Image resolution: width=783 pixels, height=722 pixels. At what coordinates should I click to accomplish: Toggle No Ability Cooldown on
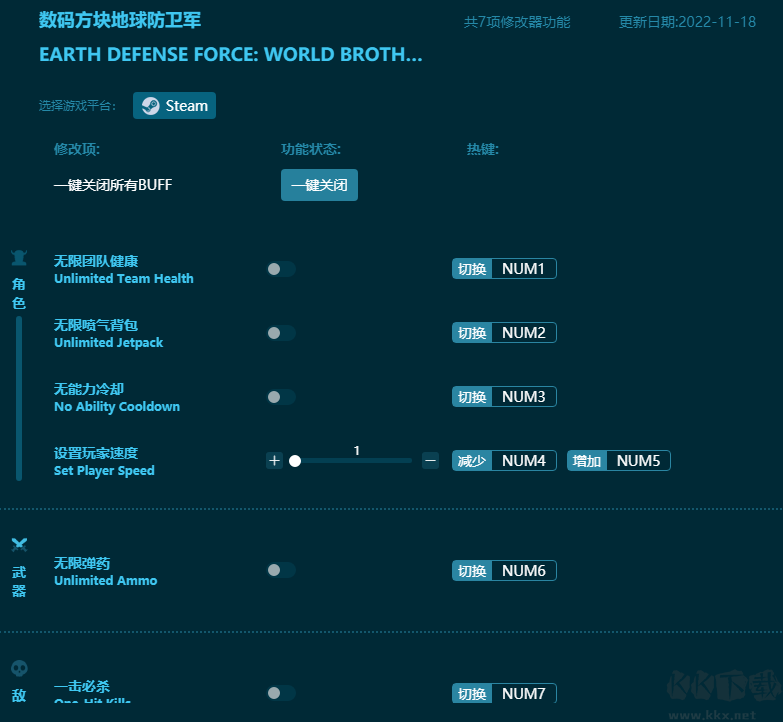coord(281,397)
